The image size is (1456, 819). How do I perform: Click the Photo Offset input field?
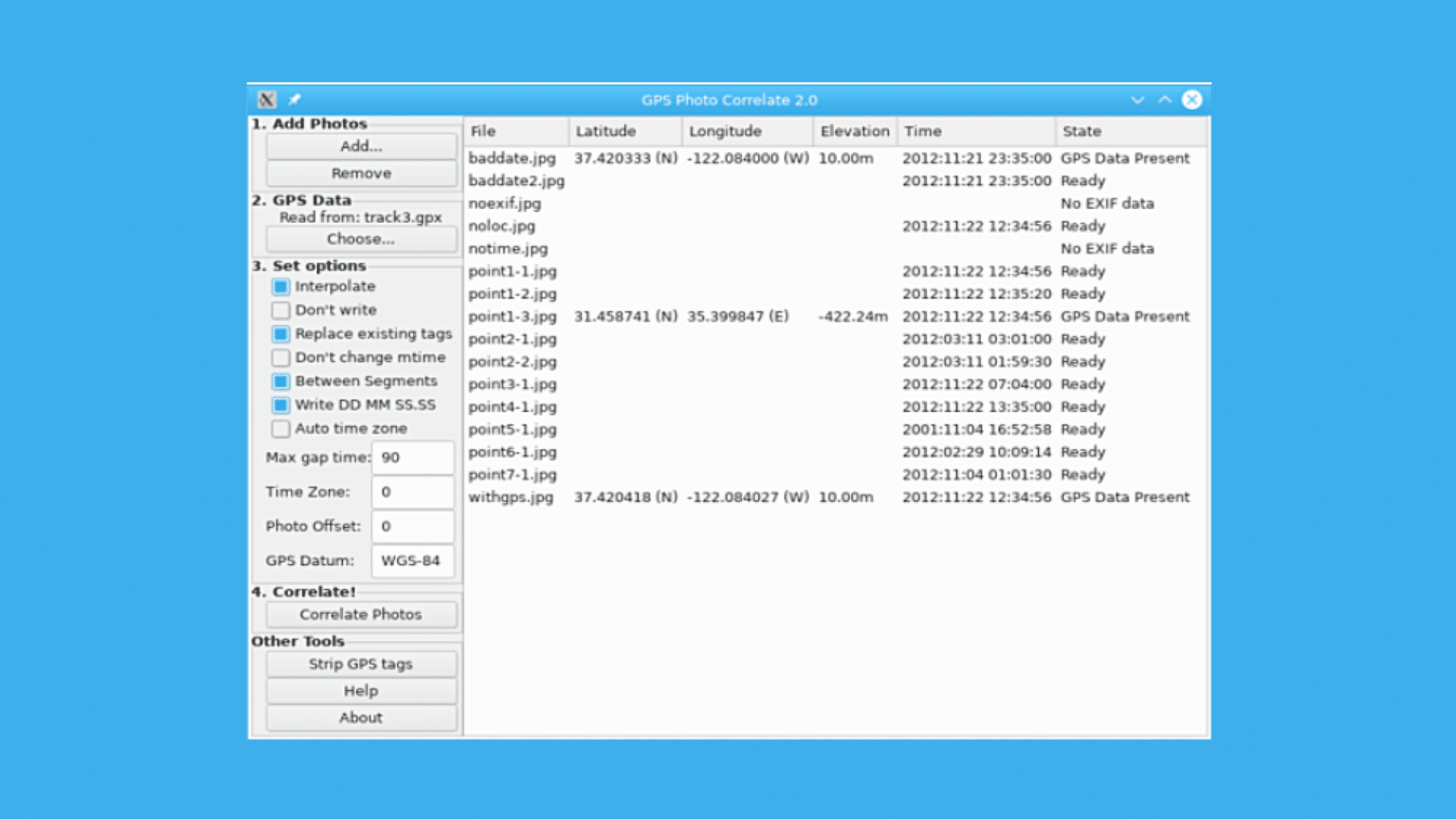point(413,526)
